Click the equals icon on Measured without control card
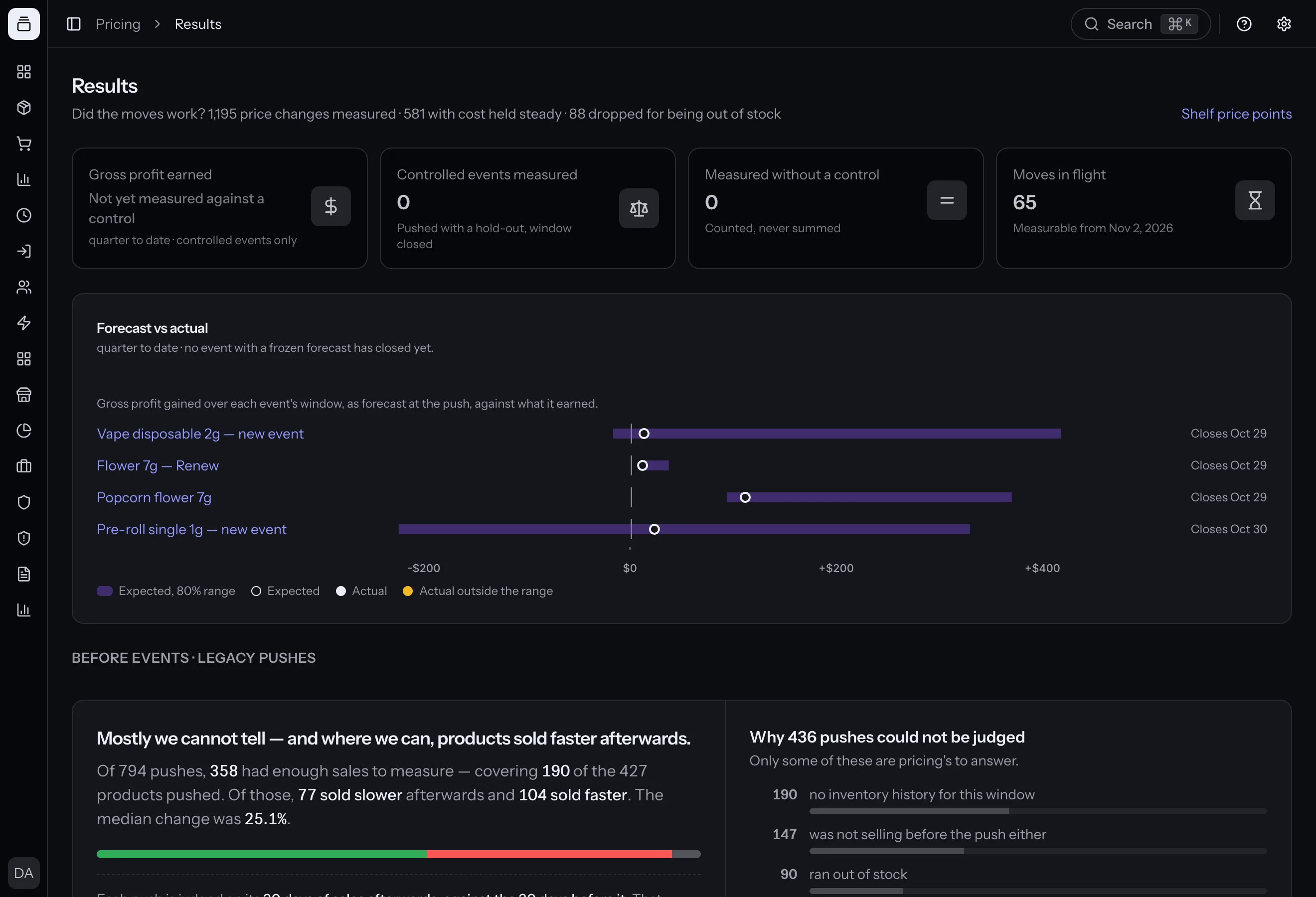 point(947,200)
